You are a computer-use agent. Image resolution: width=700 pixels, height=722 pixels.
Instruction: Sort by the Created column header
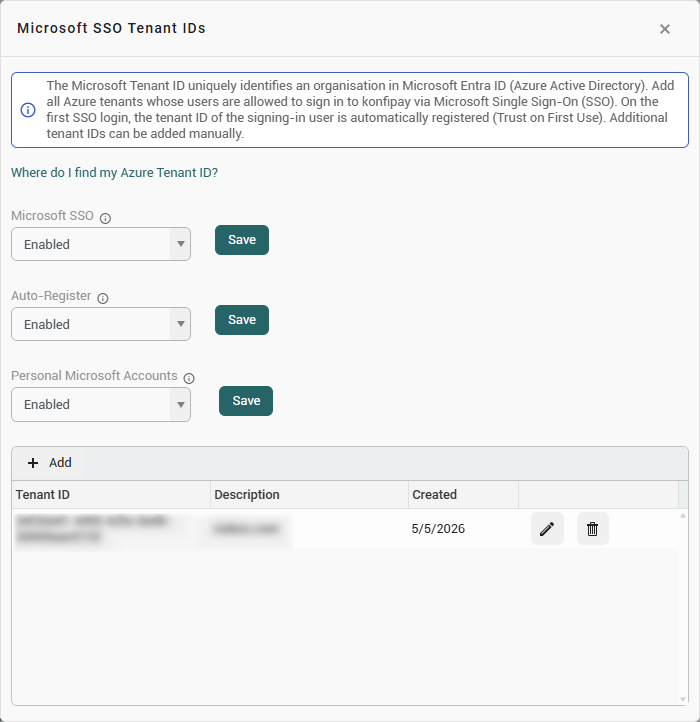tap(464, 495)
